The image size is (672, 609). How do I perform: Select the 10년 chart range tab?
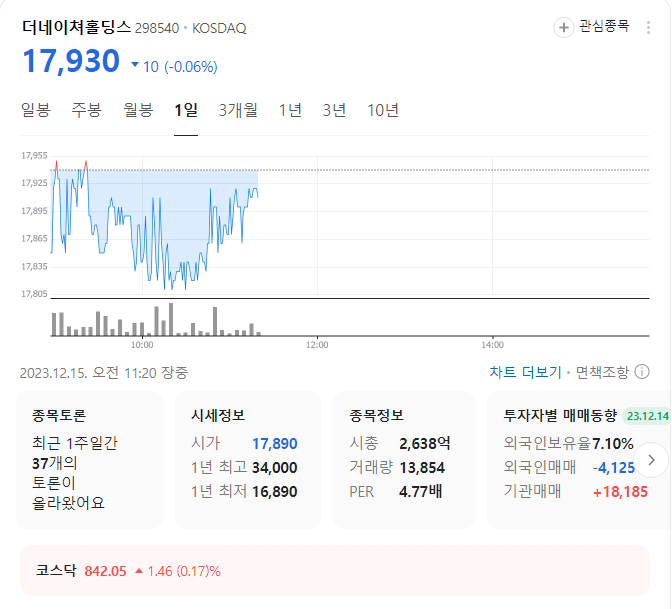point(383,110)
